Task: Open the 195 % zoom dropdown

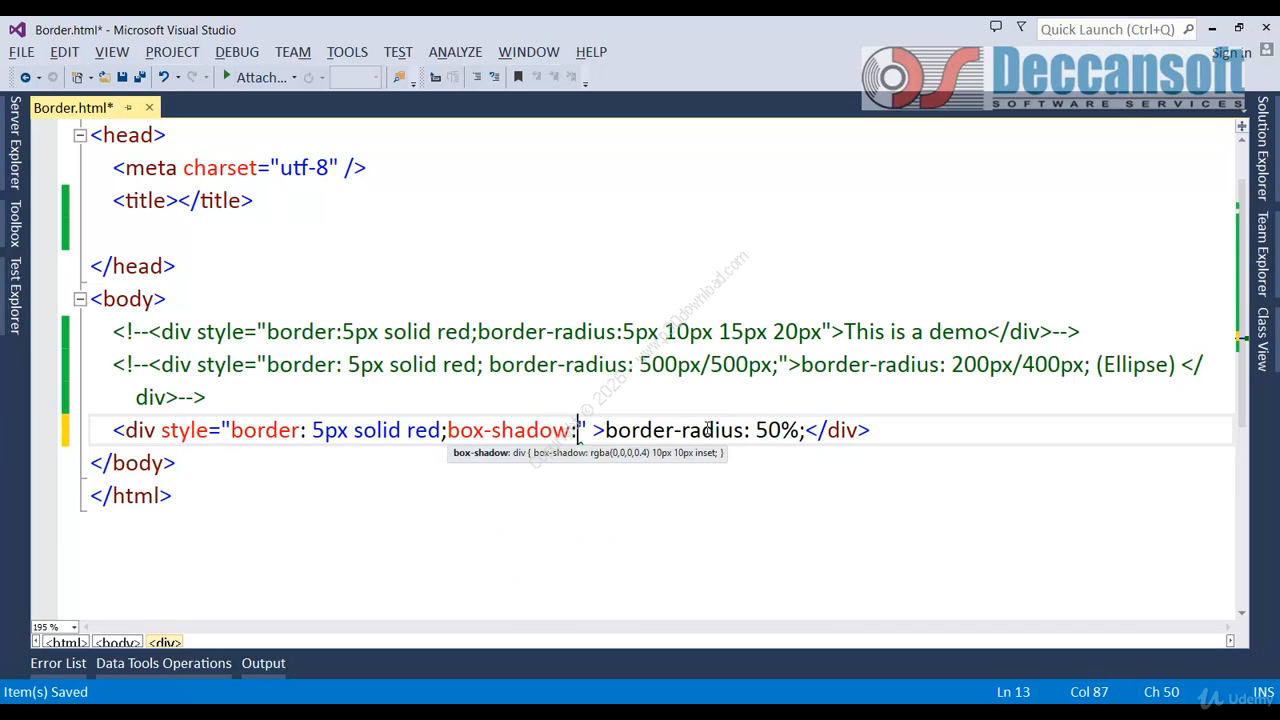Action: tap(73, 627)
